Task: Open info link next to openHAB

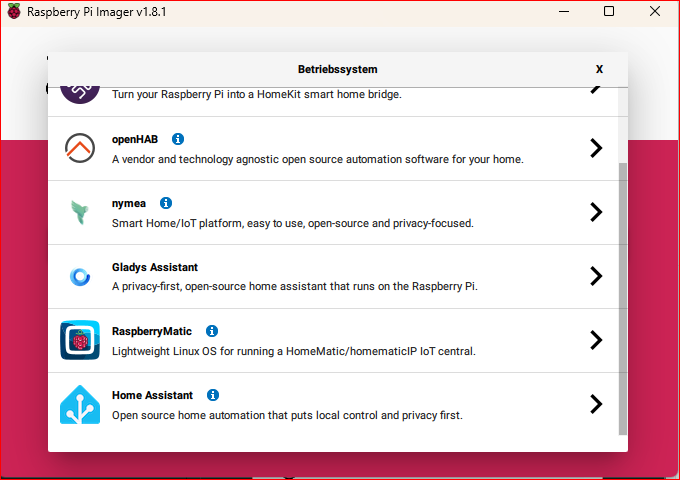Action: pos(178,139)
